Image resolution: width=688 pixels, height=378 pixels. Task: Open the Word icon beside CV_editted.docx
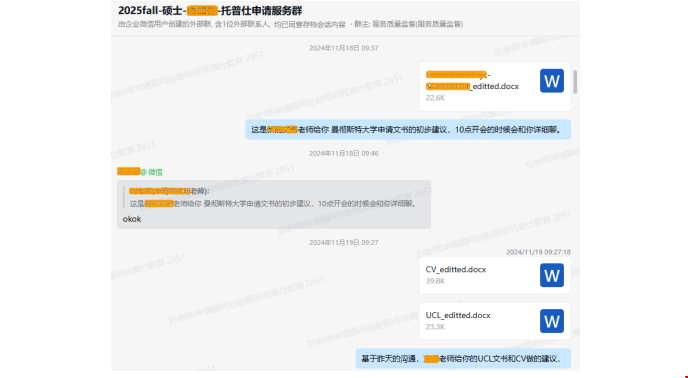click(x=552, y=275)
